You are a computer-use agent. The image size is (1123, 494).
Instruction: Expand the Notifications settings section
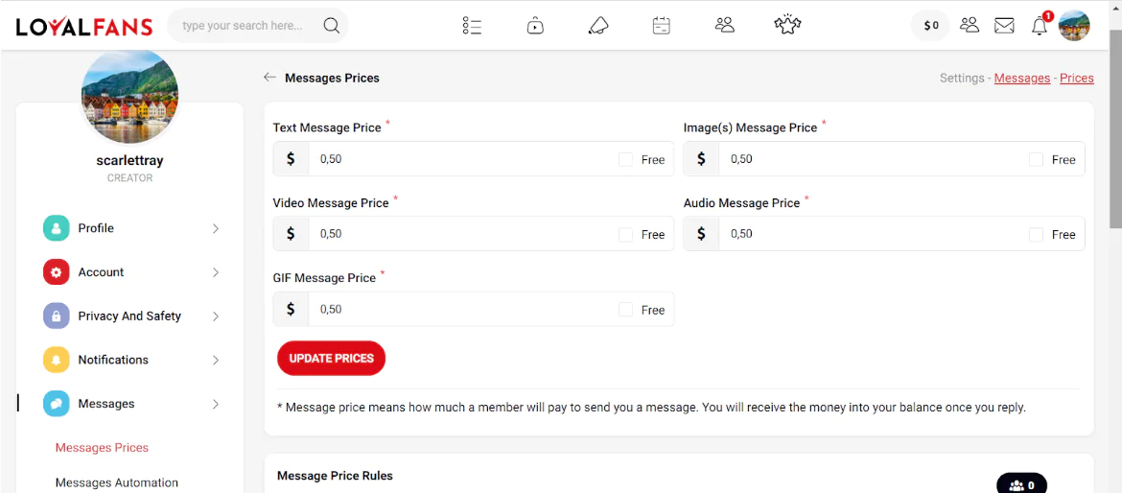132,360
